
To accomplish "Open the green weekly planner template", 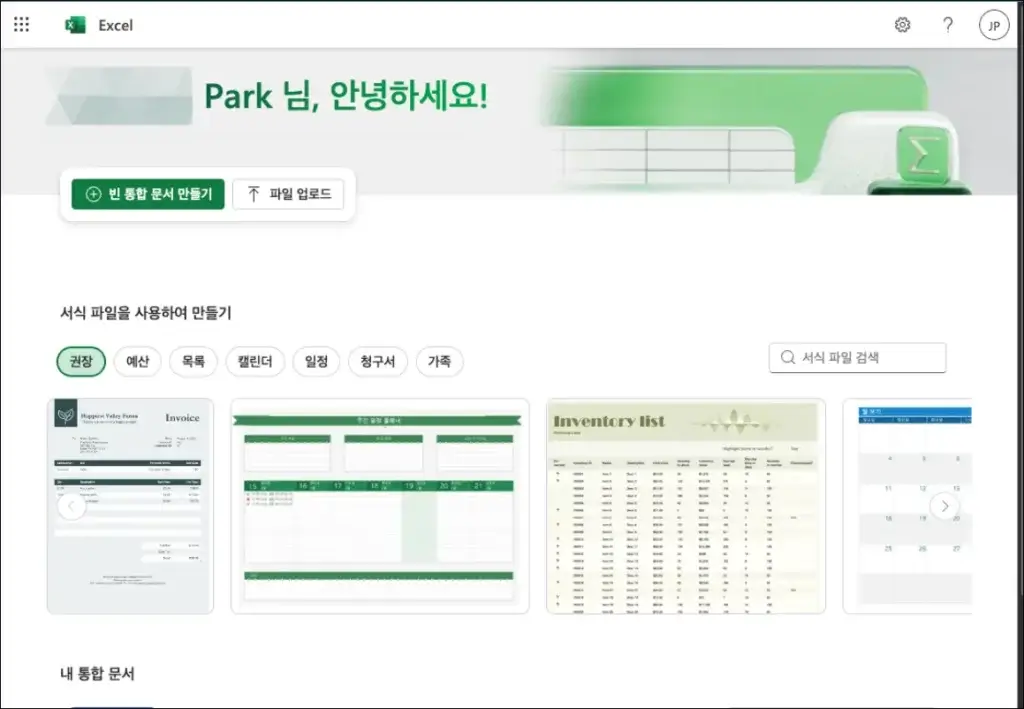I will pyautogui.click(x=380, y=506).
